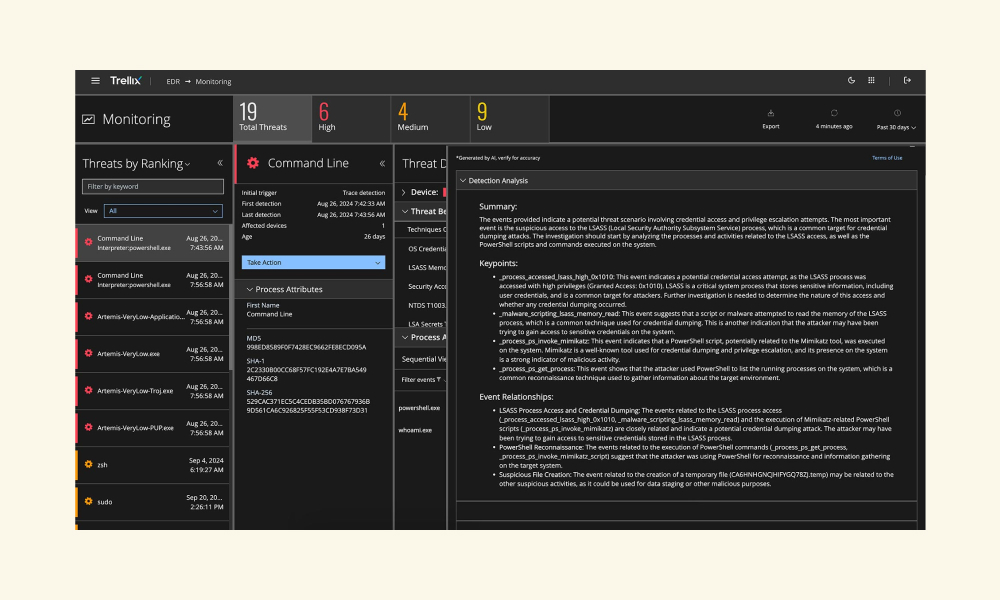Screen dimensions: 1000x600
Task: Click NTDS T1003 technique entry
Action: click(427, 305)
